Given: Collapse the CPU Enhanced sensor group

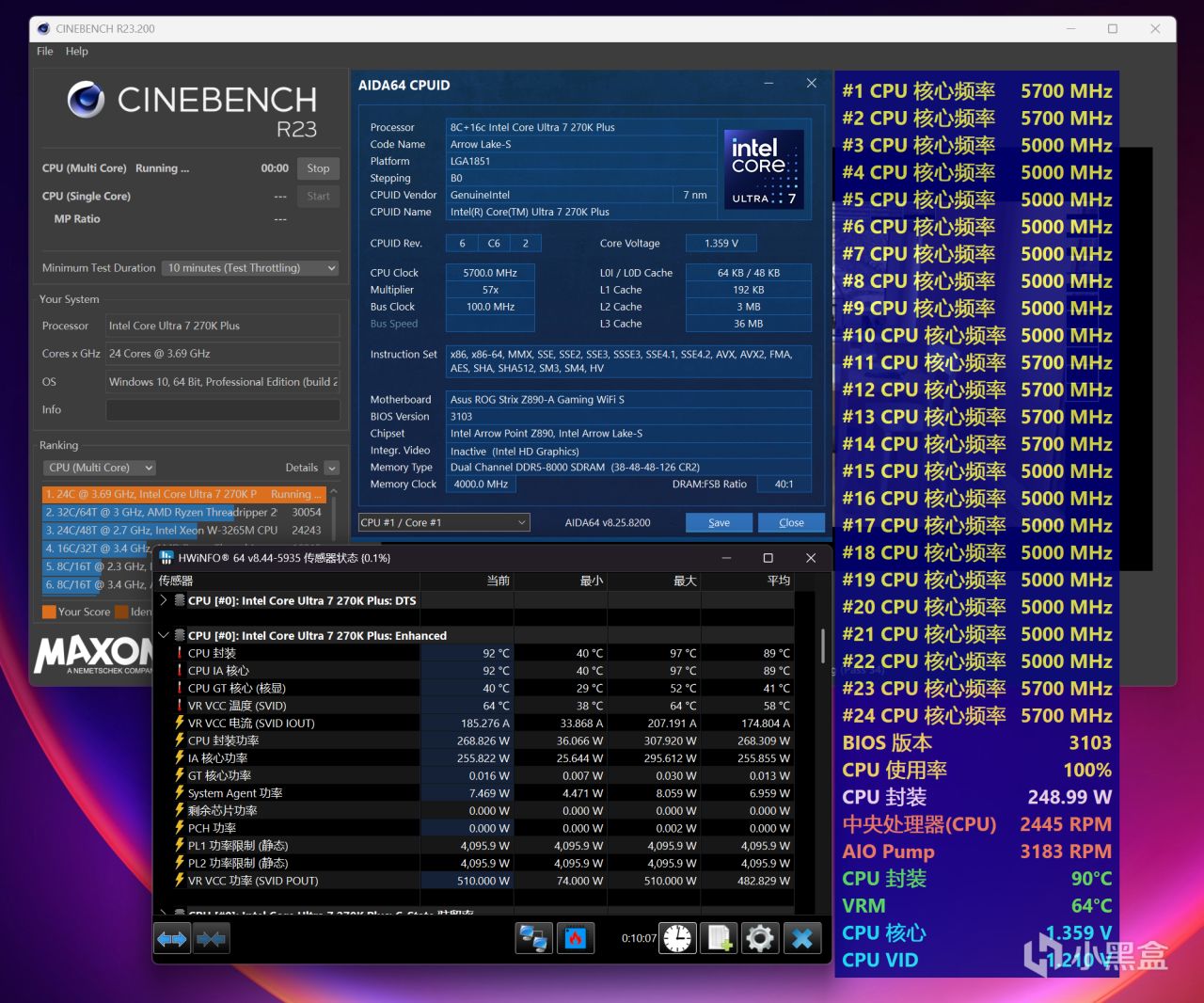Looking at the screenshot, I should click(x=164, y=635).
